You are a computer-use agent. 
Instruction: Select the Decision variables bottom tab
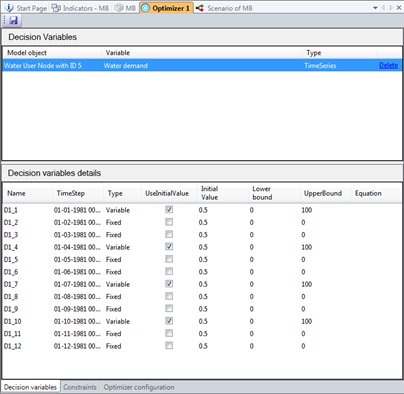click(30, 387)
